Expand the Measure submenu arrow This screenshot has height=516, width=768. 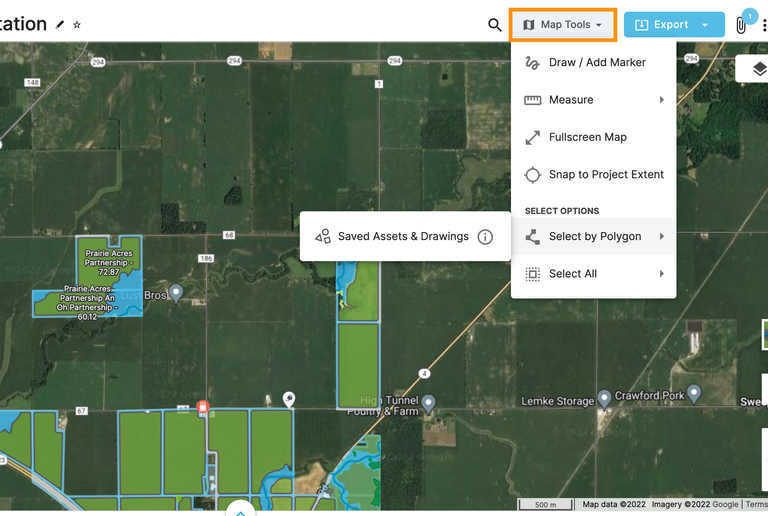tap(662, 100)
